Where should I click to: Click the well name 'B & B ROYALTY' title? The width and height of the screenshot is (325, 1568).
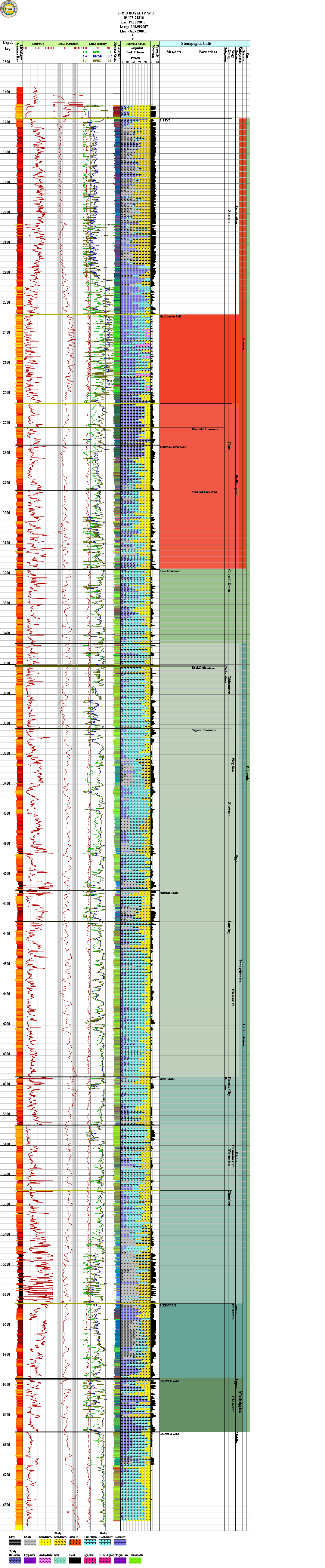pos(136,13)
